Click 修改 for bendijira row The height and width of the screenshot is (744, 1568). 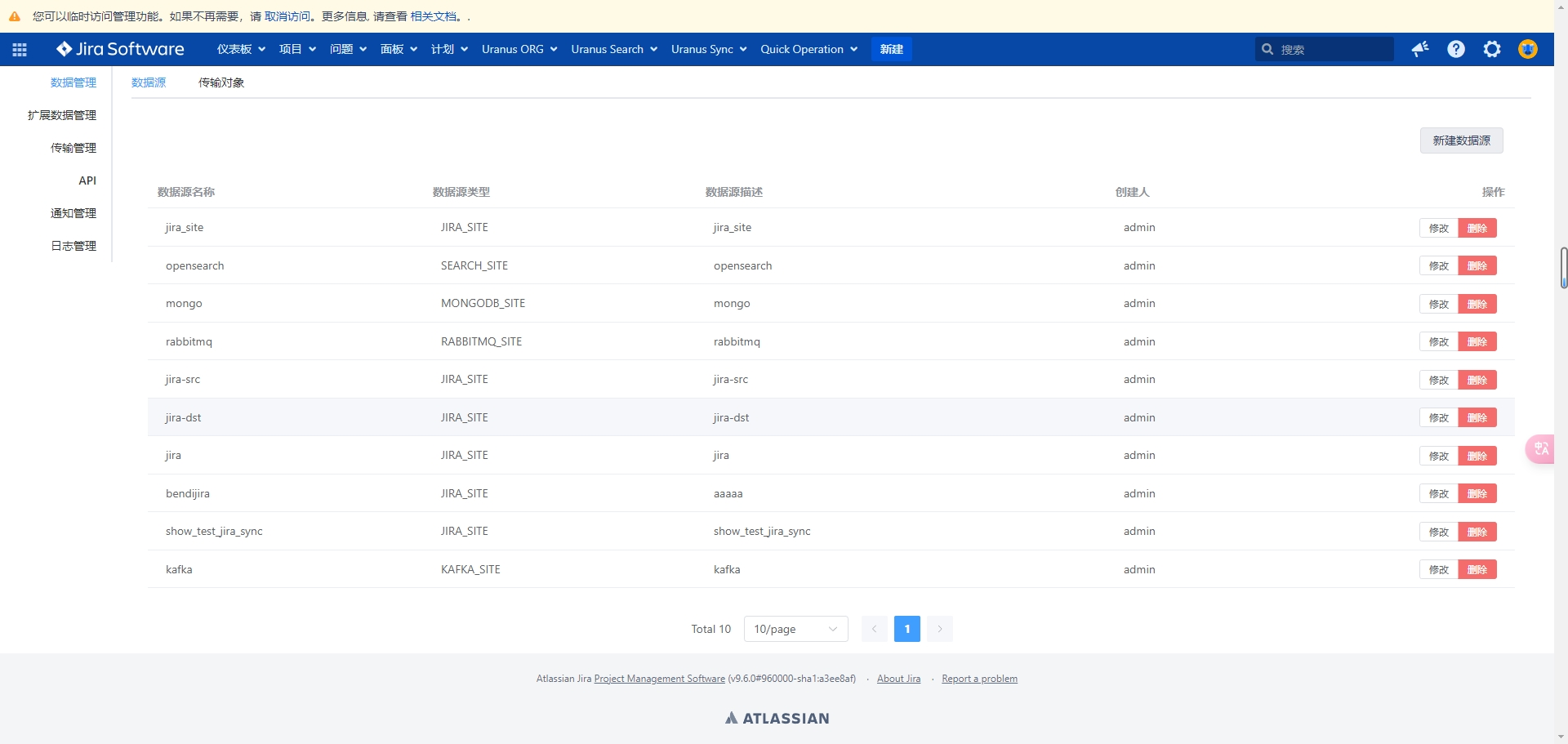click(1439, 493)
